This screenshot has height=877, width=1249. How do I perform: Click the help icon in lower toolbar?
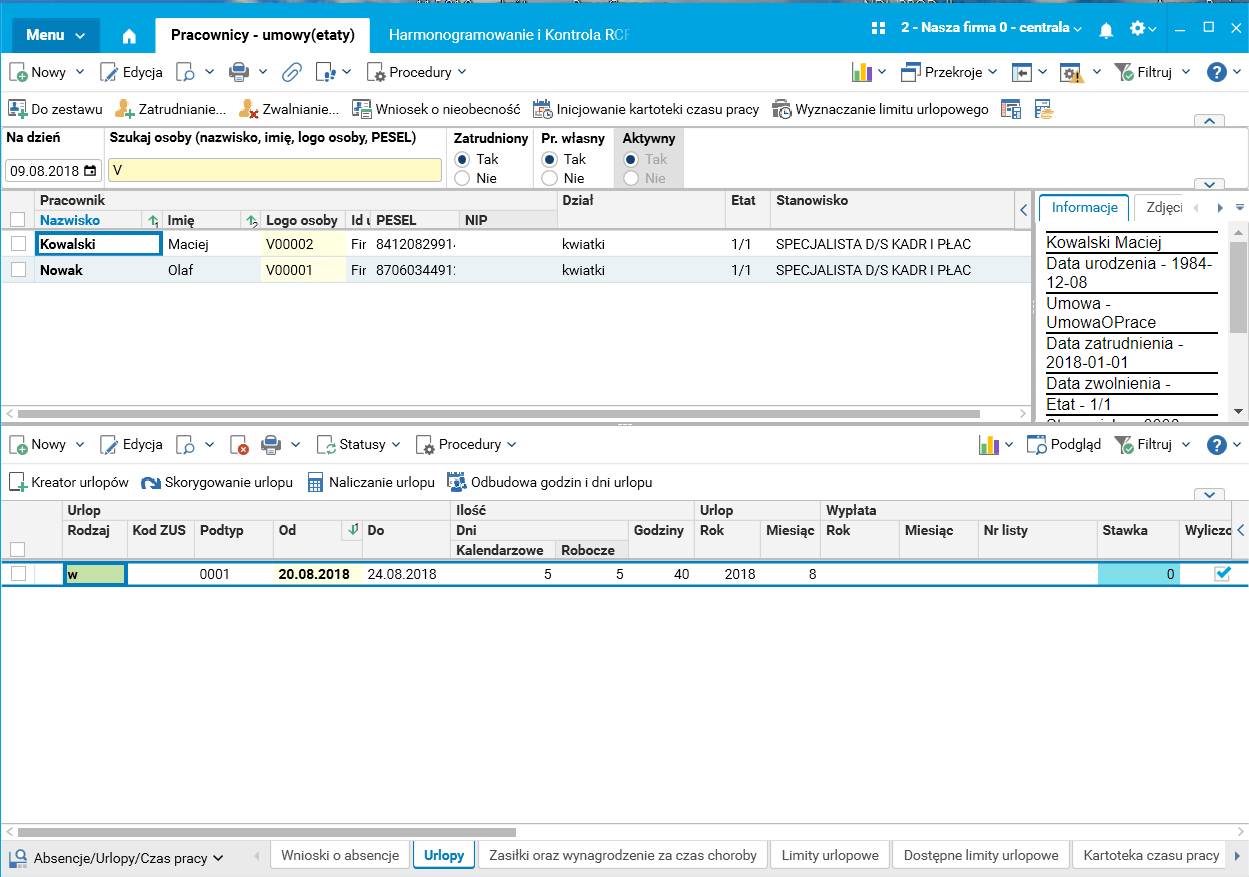pyautogui.click(x=1217, y=445)
